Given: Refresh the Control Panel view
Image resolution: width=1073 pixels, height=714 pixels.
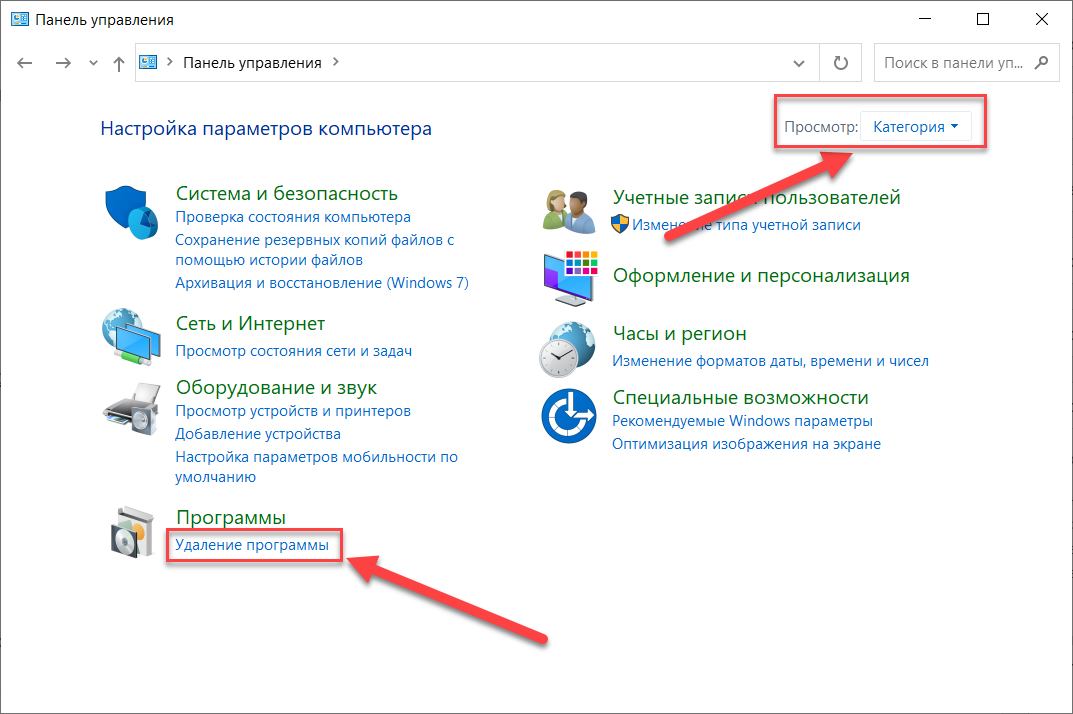Looking at the screenshot, I should 841,63.
